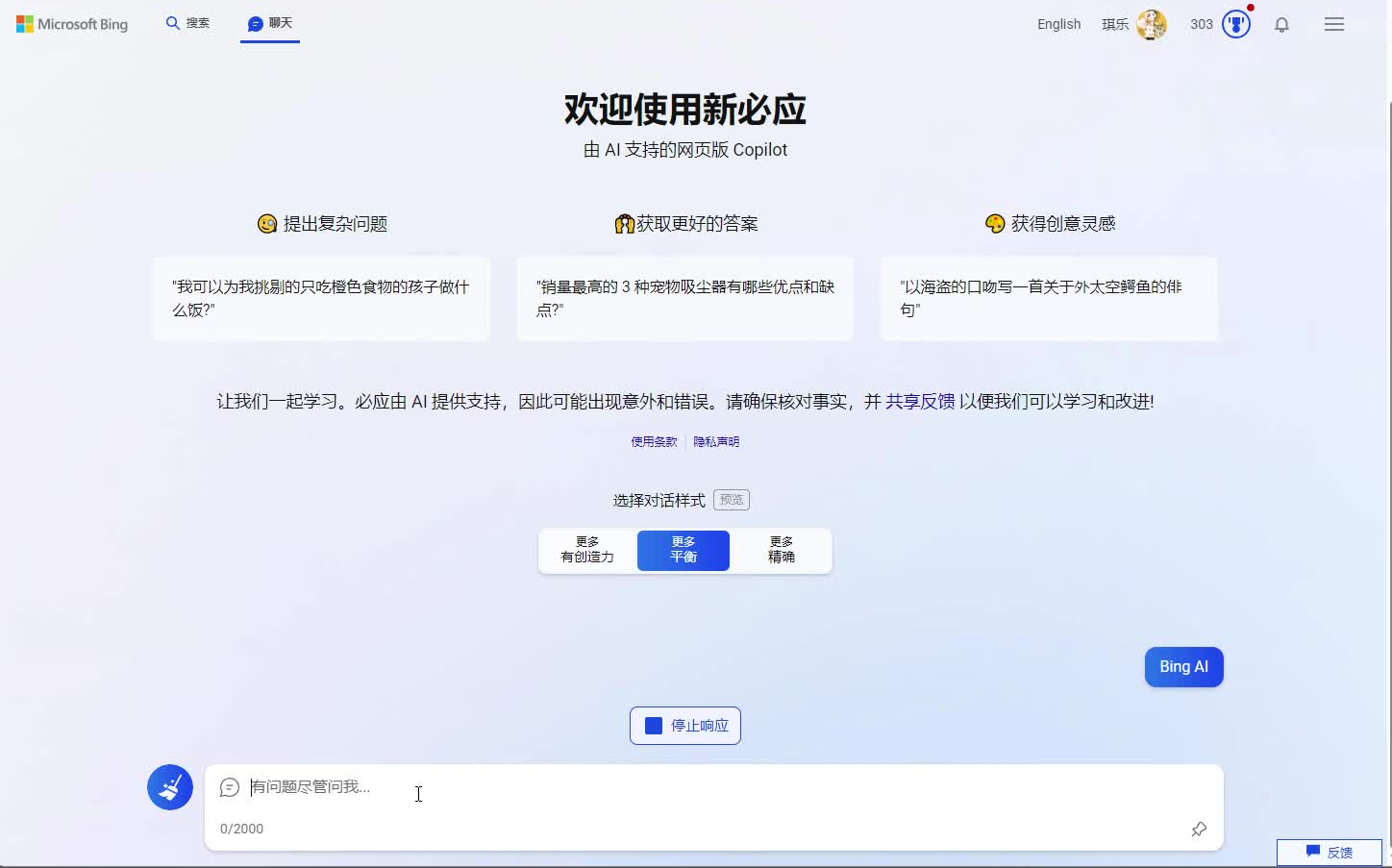Screen dimensions: 1392x868
Task: Open the 使用条款 terms link
Action: point(654,442)
